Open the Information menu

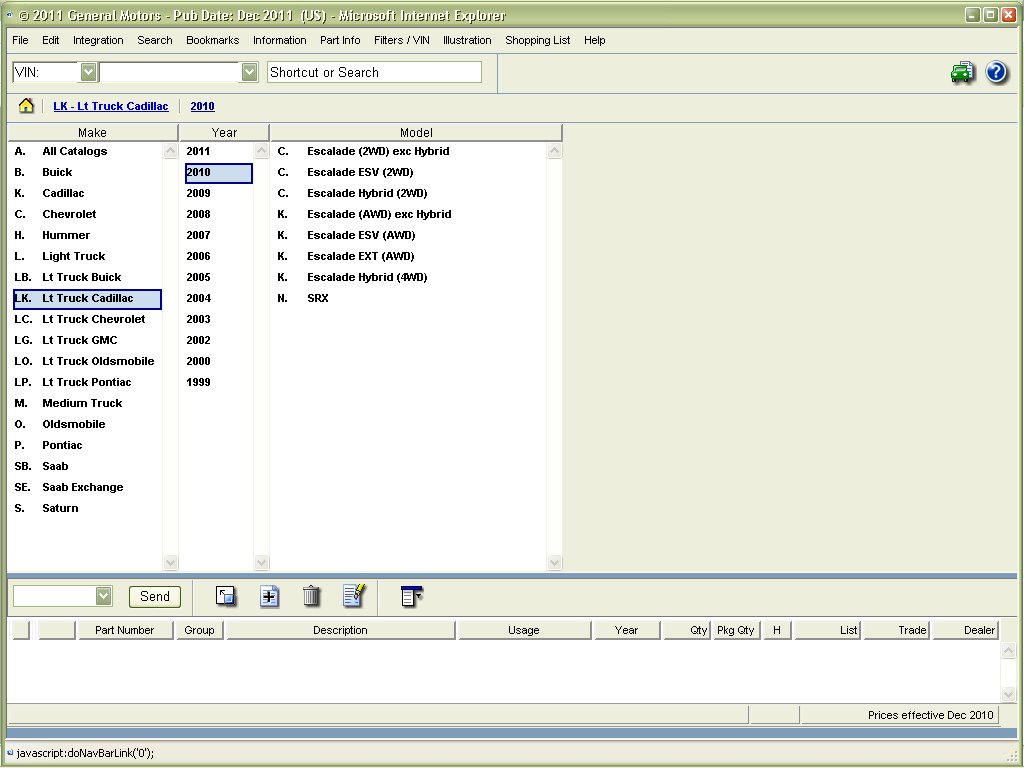(x=280, y=40)
